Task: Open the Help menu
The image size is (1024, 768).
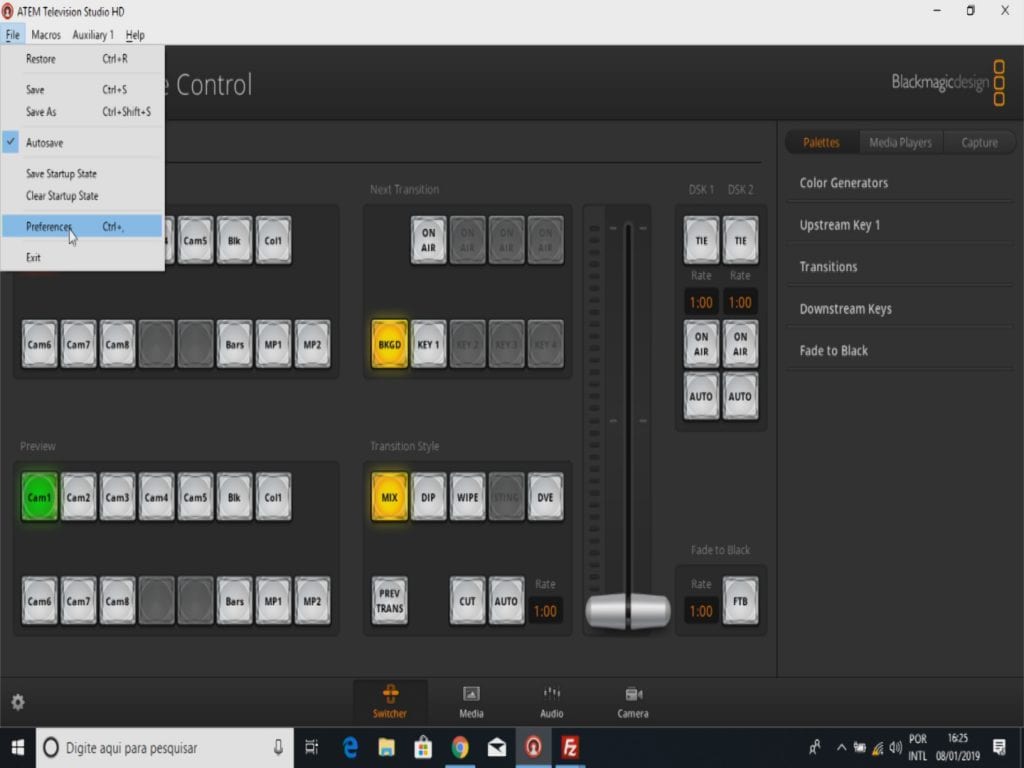Action: click(135, 35)
